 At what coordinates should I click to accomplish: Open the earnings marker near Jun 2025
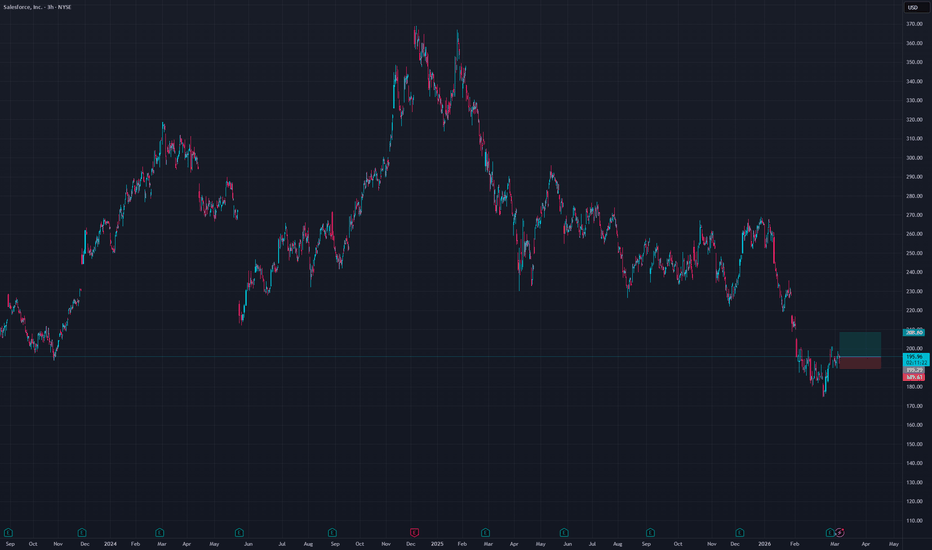click(564, 532)
